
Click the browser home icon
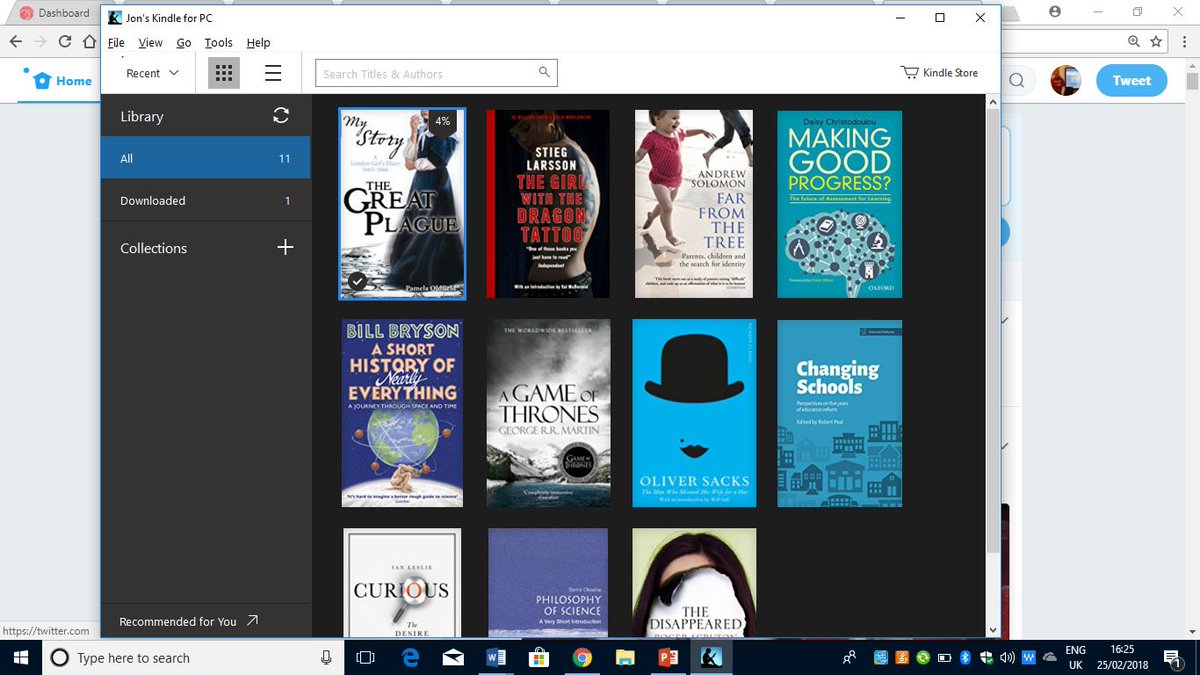click(90, 41)
